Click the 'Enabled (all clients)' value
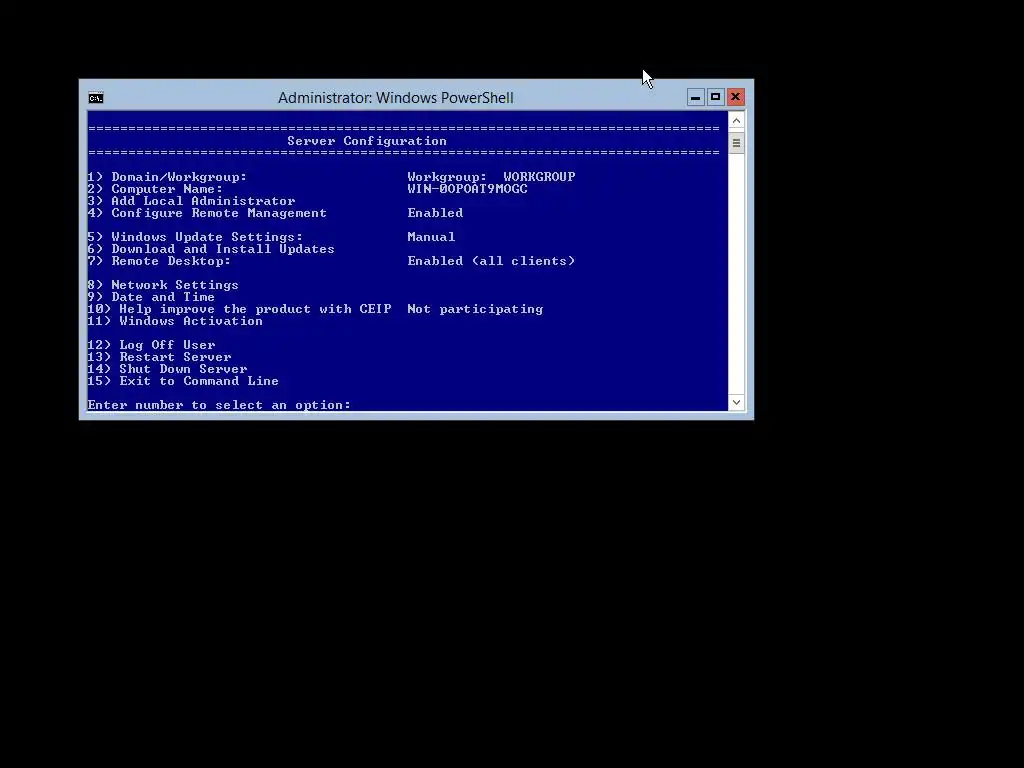This screenshot has width=1024, height=768. [491, 261]
